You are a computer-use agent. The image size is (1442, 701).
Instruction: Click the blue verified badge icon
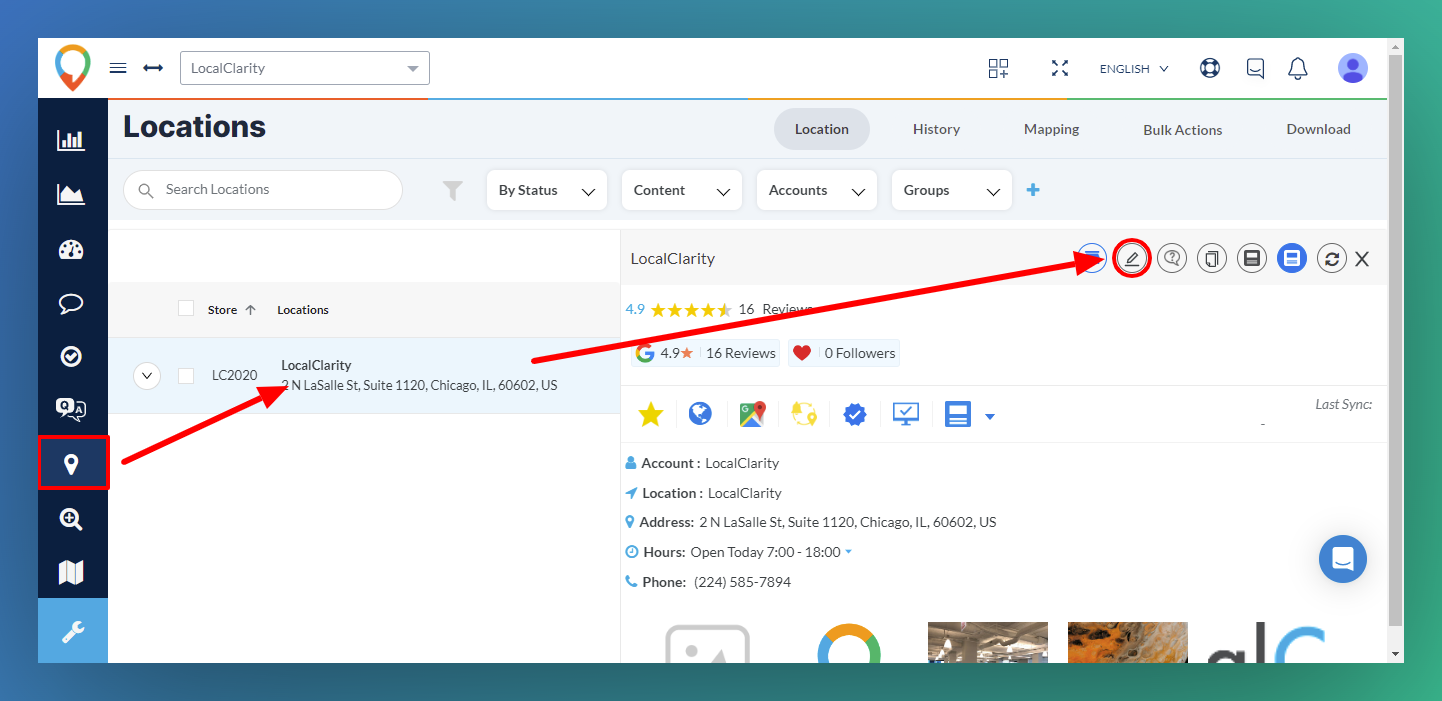(x=855, y=414)
